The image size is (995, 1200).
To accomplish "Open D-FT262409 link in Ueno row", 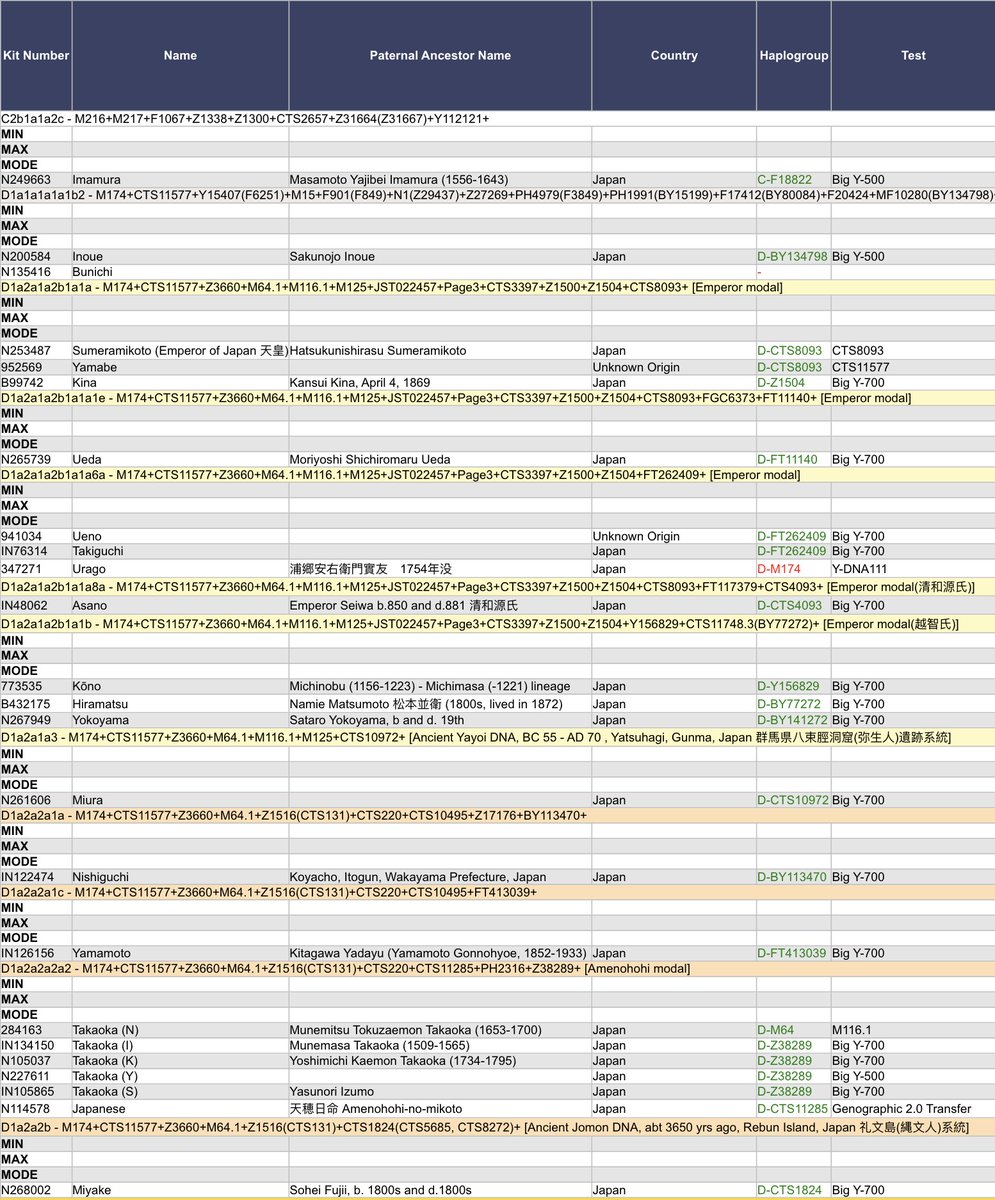I will point(792,537).
